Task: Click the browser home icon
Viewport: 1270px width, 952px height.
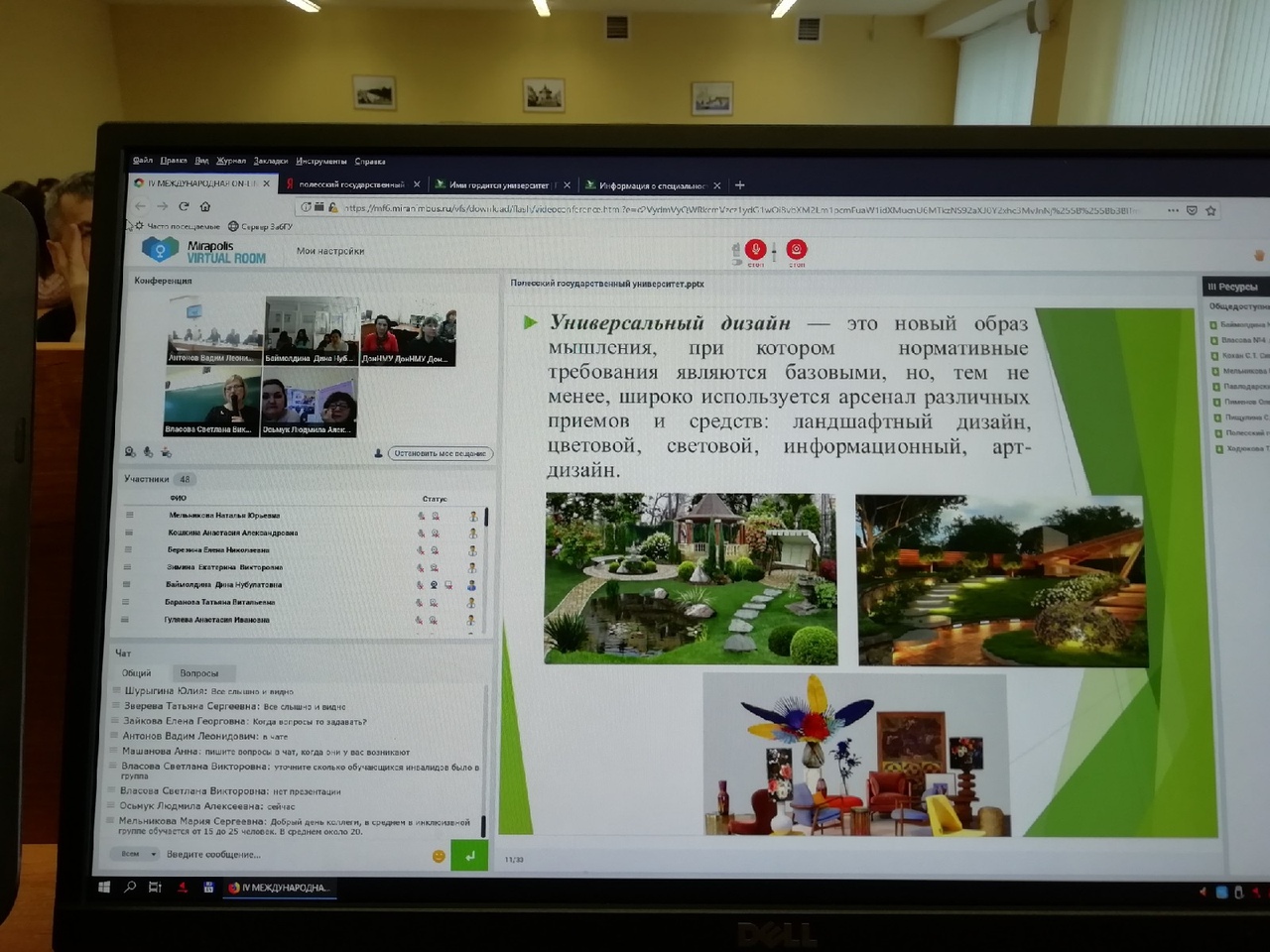Action: 205,206
